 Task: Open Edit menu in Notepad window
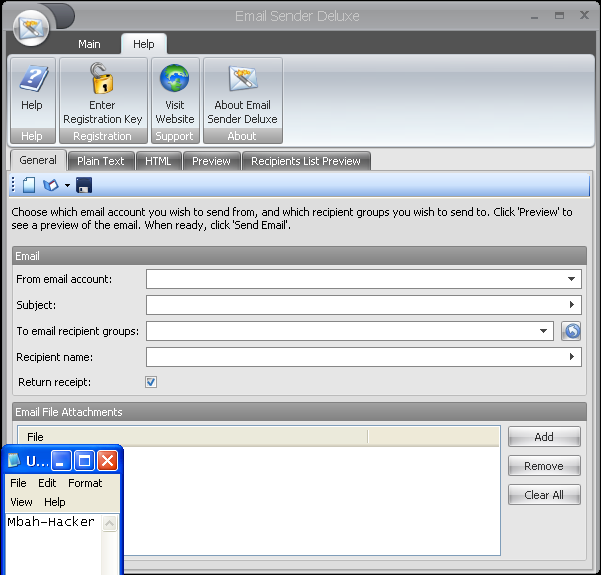pos(47,483)
